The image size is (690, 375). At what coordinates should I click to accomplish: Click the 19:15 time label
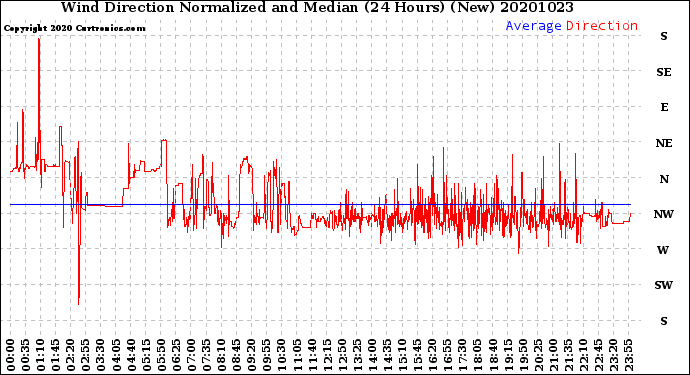point(508,355)
